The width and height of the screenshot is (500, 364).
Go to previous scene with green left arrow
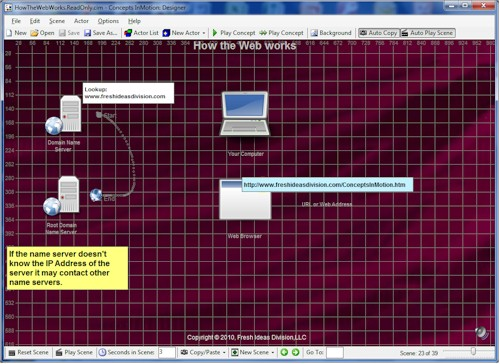pos(284,352)
